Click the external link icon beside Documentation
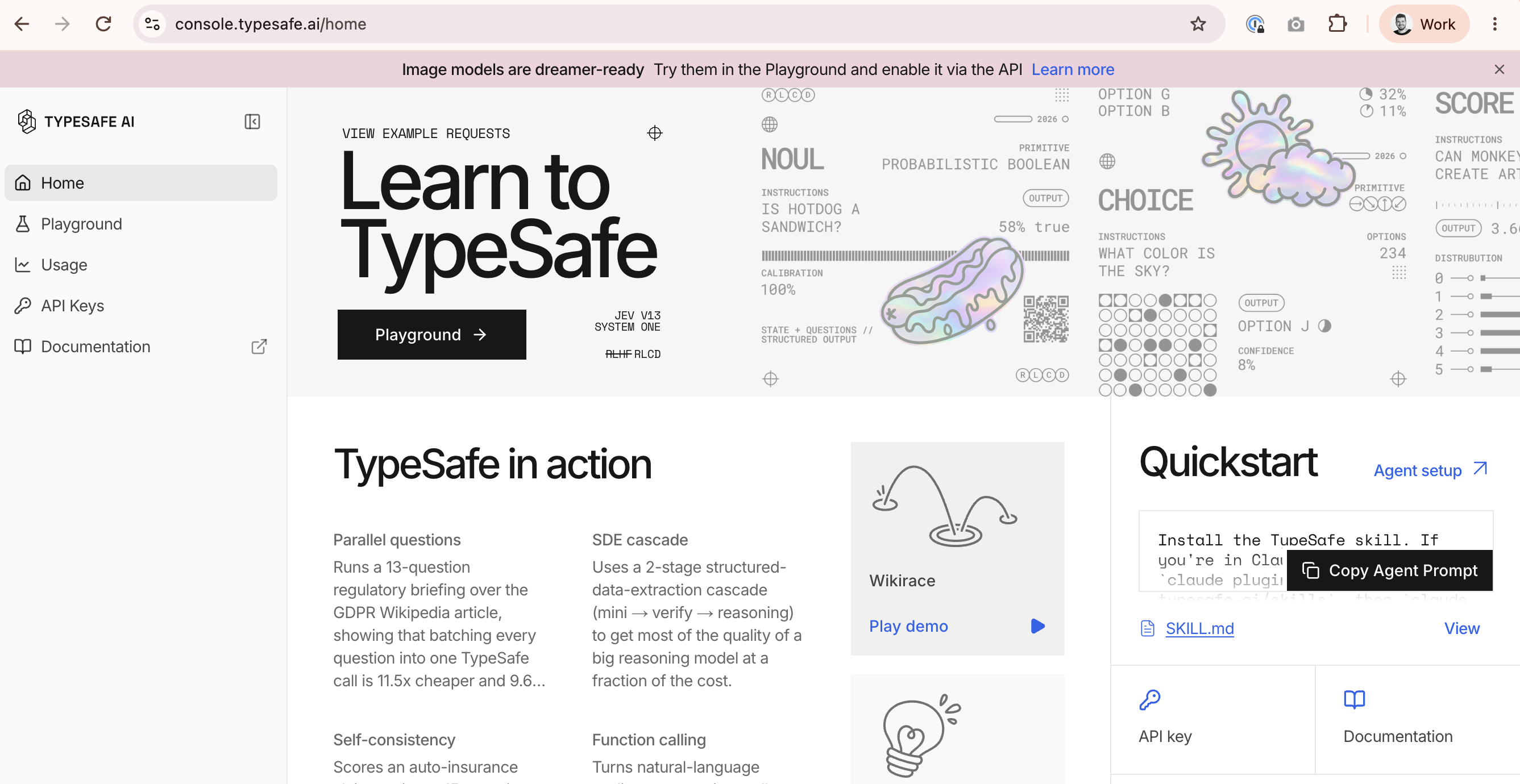This screenshot has height=784, width=1520. [x=259, y=347]
